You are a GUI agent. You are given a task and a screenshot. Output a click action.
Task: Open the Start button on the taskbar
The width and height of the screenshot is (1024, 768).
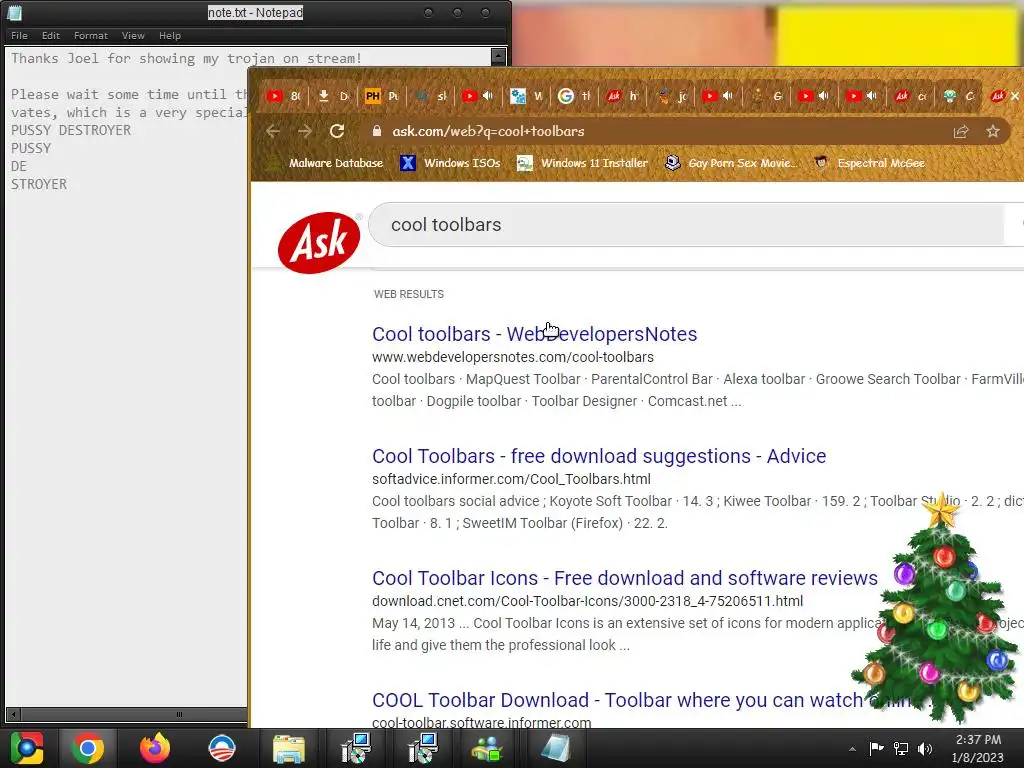(x=27, y=748)
